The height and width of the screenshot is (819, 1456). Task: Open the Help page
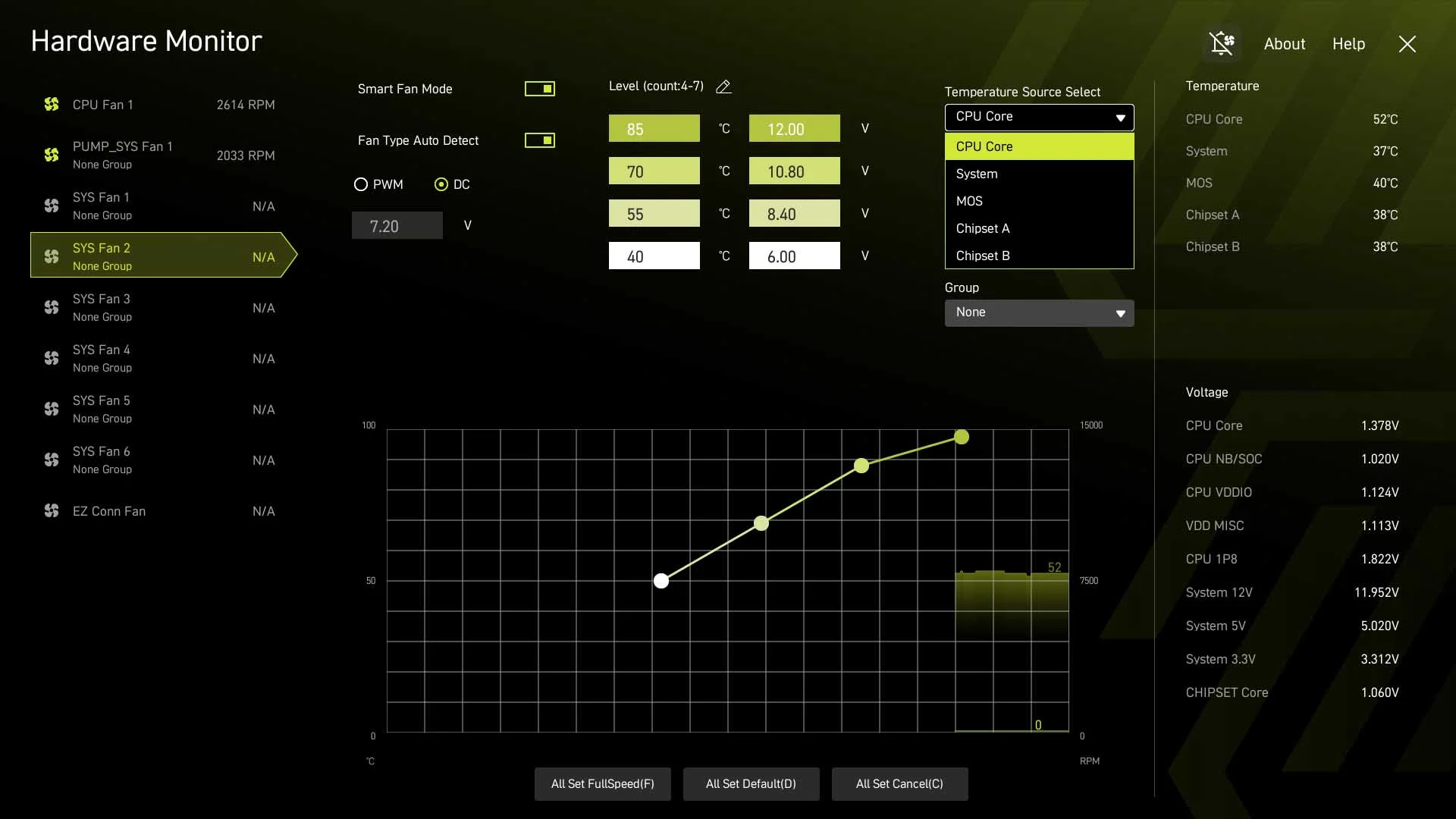click(1348, 44)
